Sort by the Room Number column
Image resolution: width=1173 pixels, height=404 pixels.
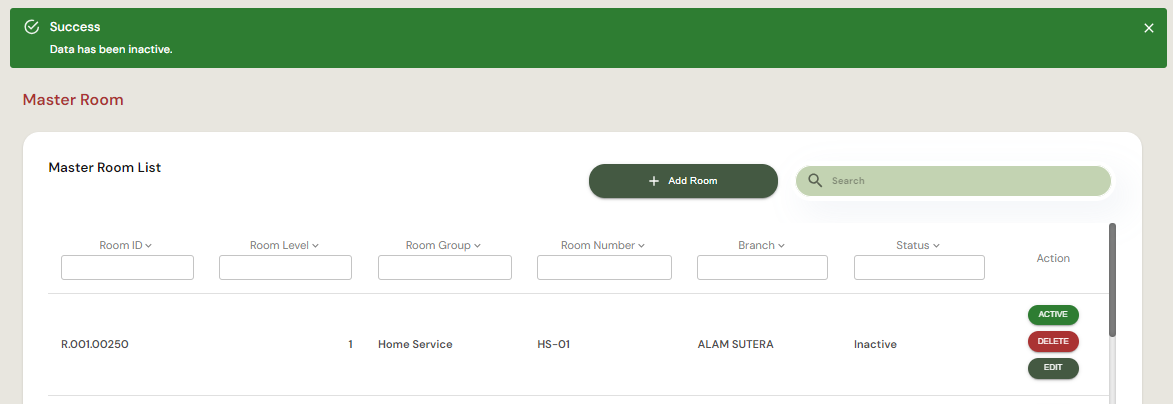pos(602,245)
